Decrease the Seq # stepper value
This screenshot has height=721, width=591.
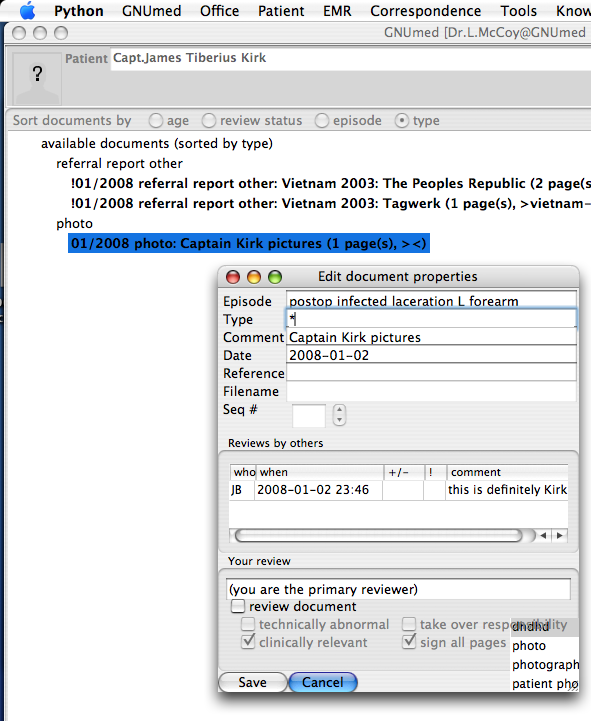point(339,420)
